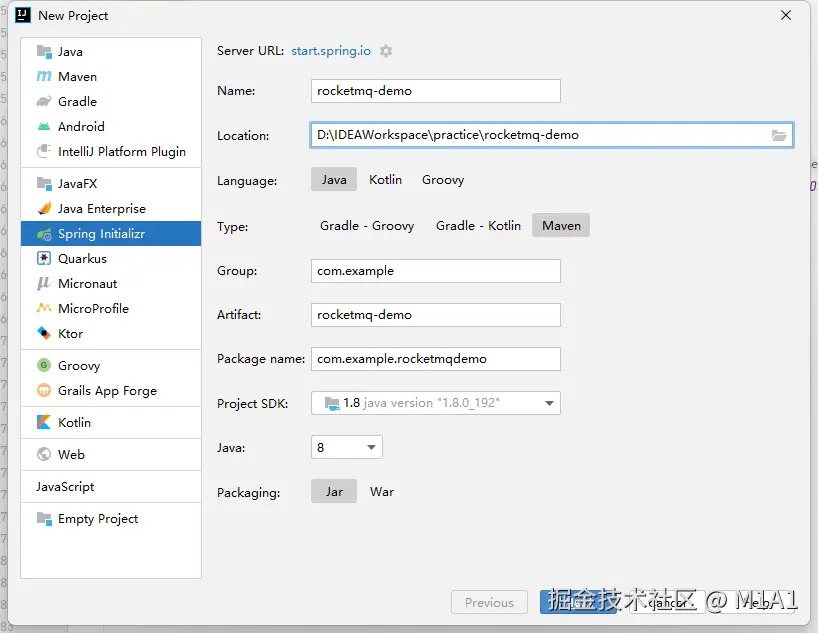The image size is (818, 633).
Task: Choose Maven build type
Action: click(561, 225)
